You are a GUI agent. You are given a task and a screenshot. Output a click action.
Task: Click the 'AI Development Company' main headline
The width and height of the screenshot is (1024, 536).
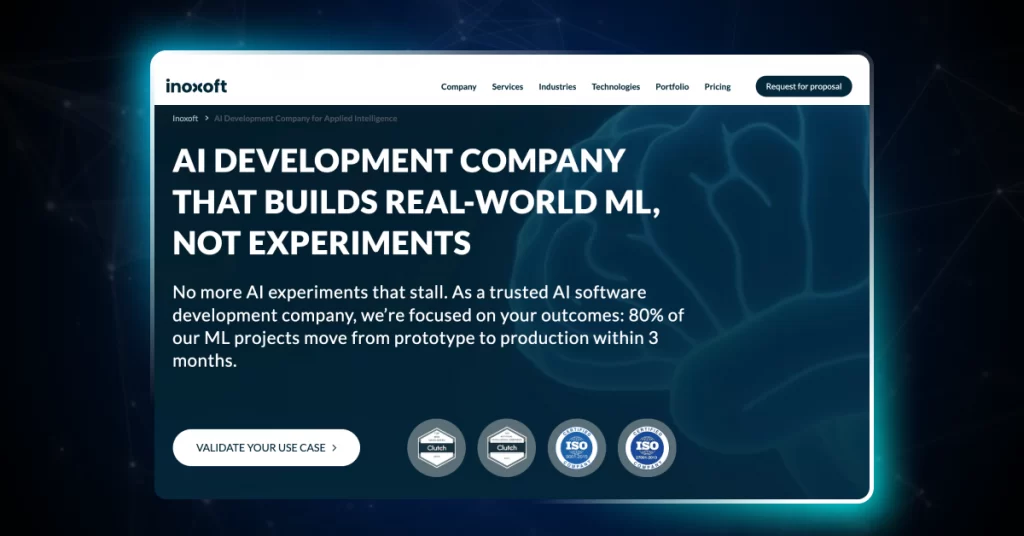tap(417, 202)
